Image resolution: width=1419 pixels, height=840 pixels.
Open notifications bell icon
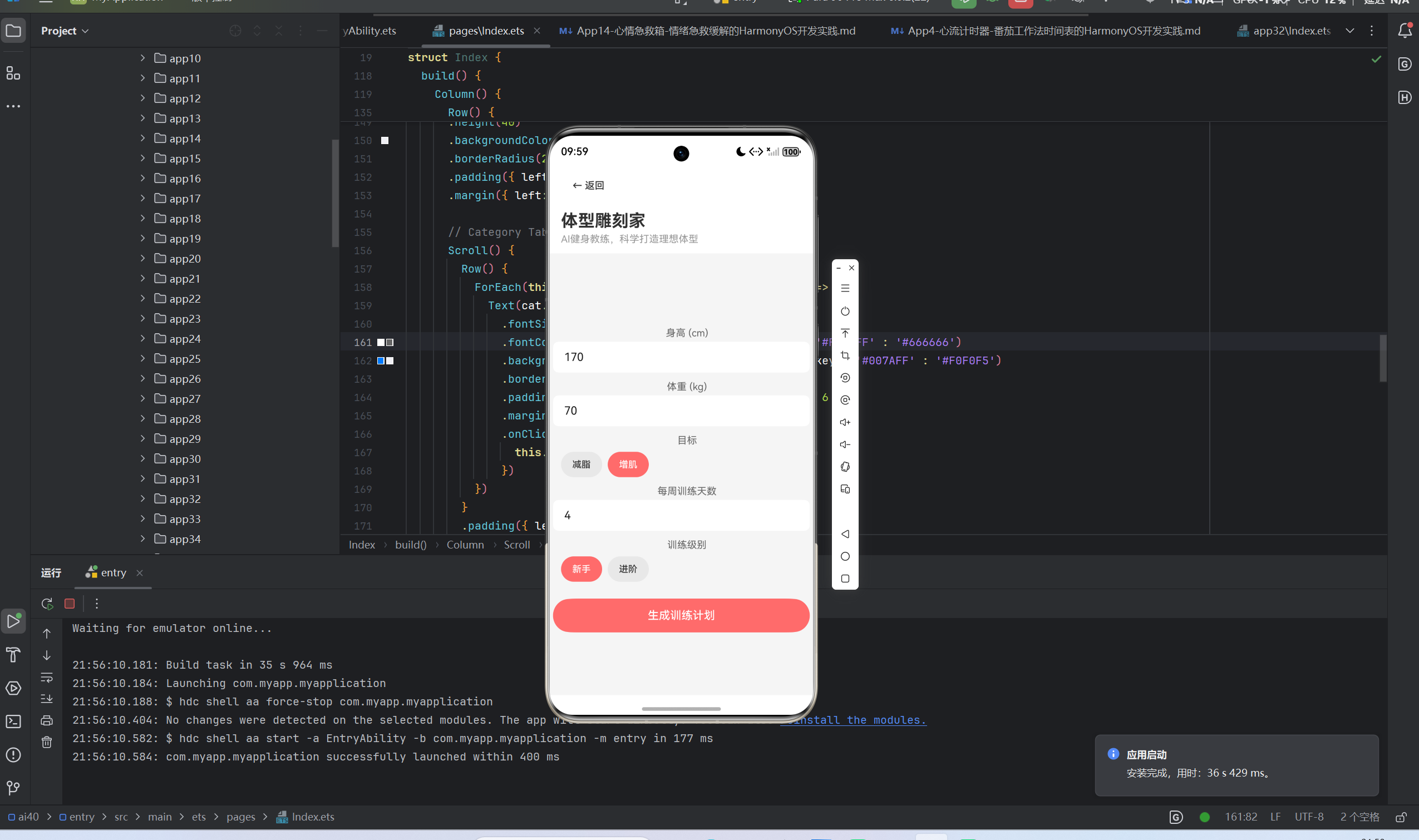point(1405,31)
